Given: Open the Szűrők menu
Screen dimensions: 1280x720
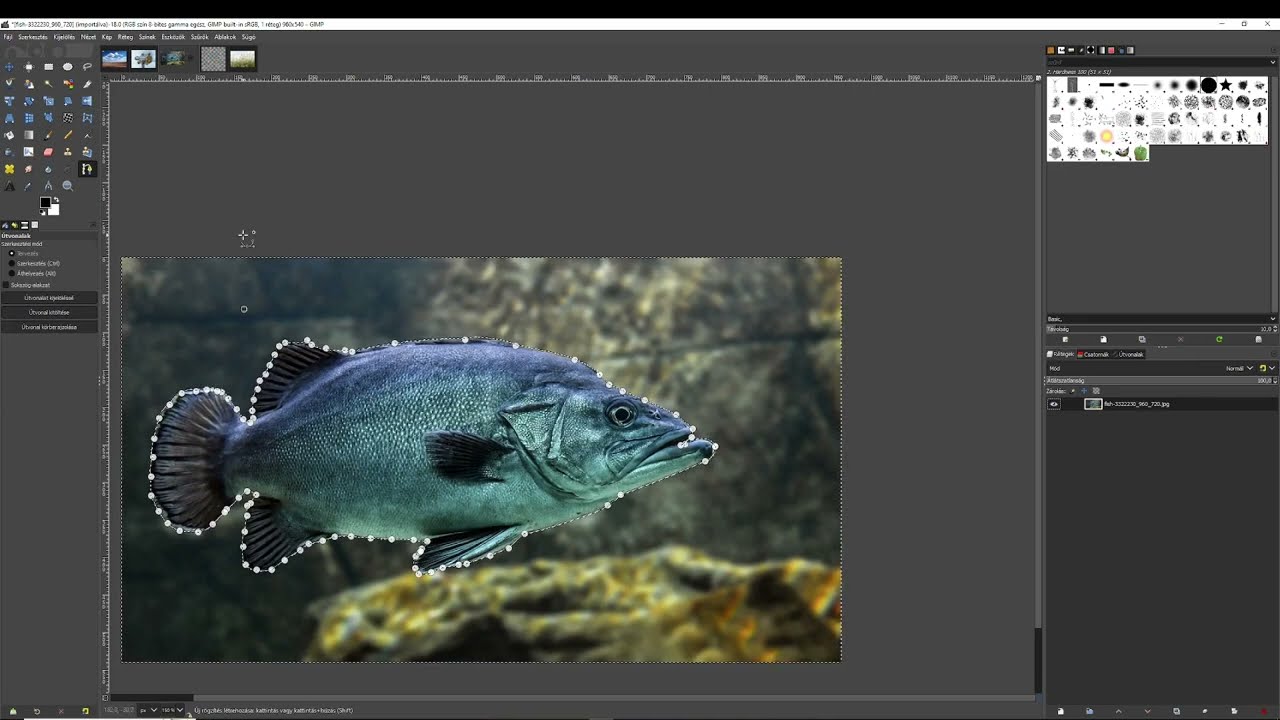Looking at the screenshot, I should 199,37.
